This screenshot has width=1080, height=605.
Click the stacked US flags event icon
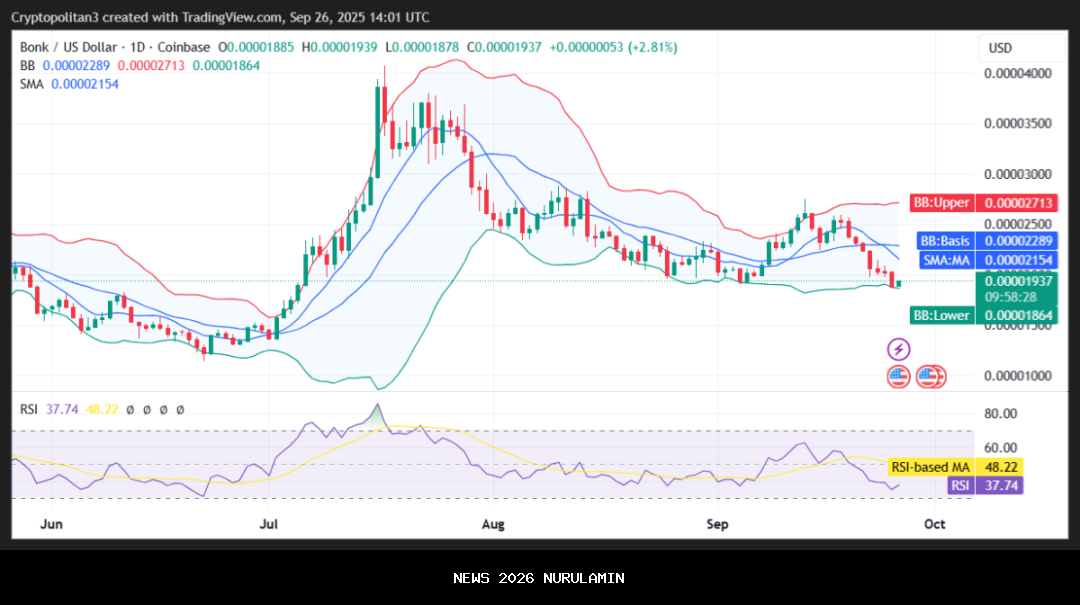coord(931,377)
